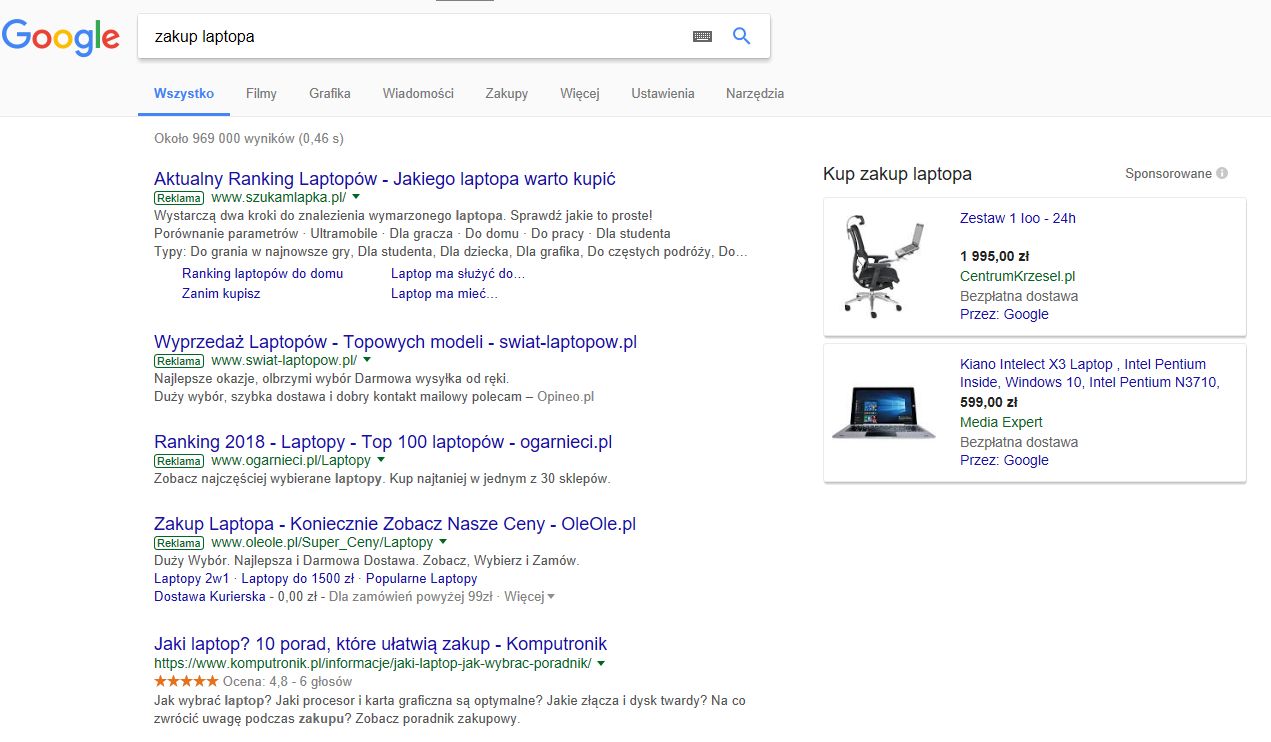Viewport: 1271px width, 742px height.
Task: Open Ranking laptopów do domu sitelink
Action: [262, 273]
